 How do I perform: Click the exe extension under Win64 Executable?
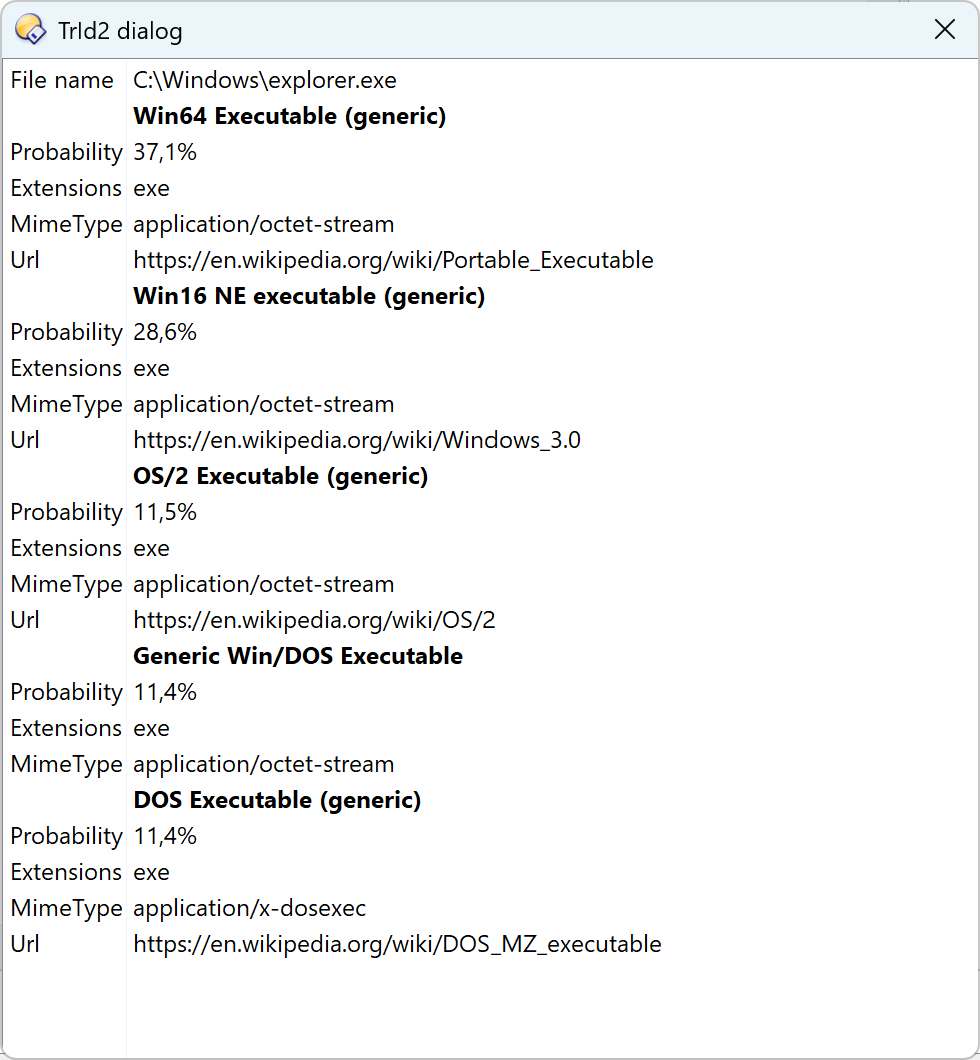(x=151, y=188)
